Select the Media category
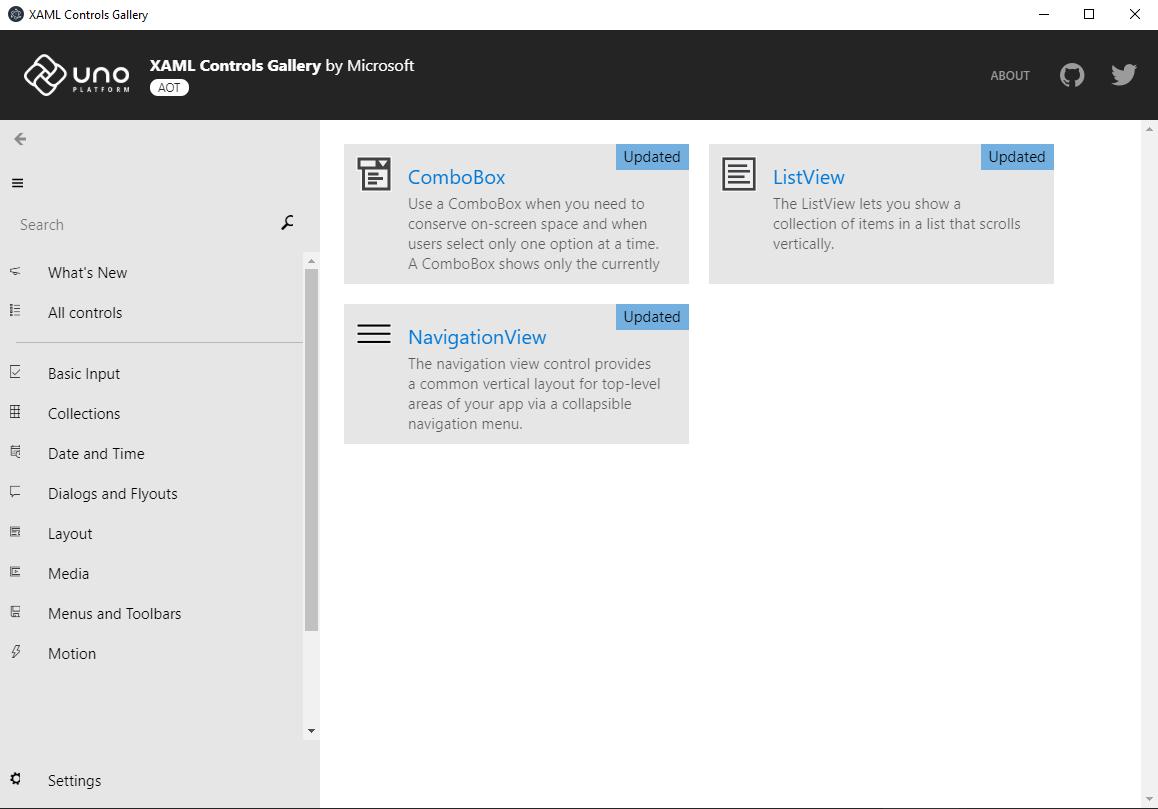 [x=71, y=572]
